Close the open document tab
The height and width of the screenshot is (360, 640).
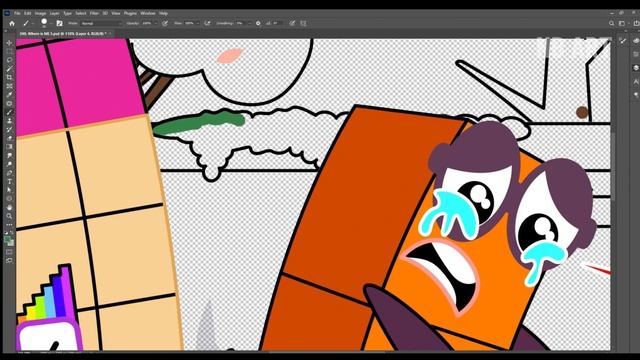pyautogui.click(x=111, y=33)
